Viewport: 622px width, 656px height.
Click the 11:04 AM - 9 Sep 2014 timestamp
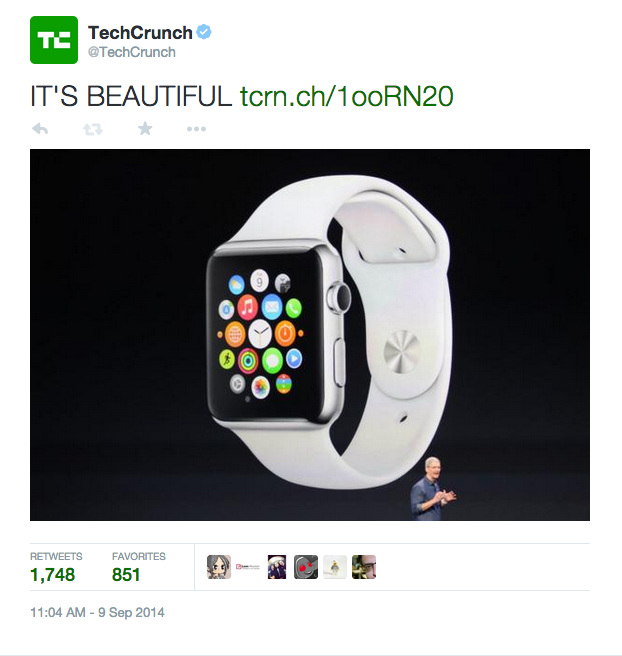(x=97, y=612)
